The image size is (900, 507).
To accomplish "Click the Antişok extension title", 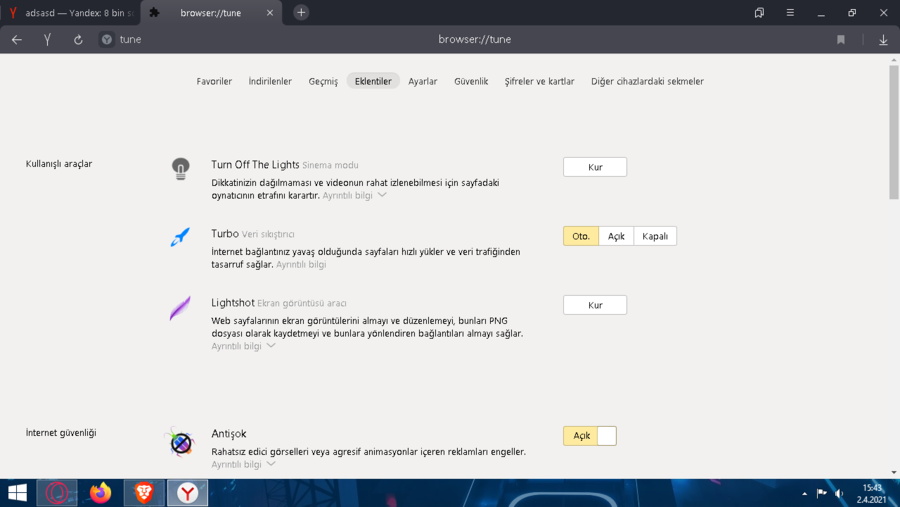I will pos(228,434).
